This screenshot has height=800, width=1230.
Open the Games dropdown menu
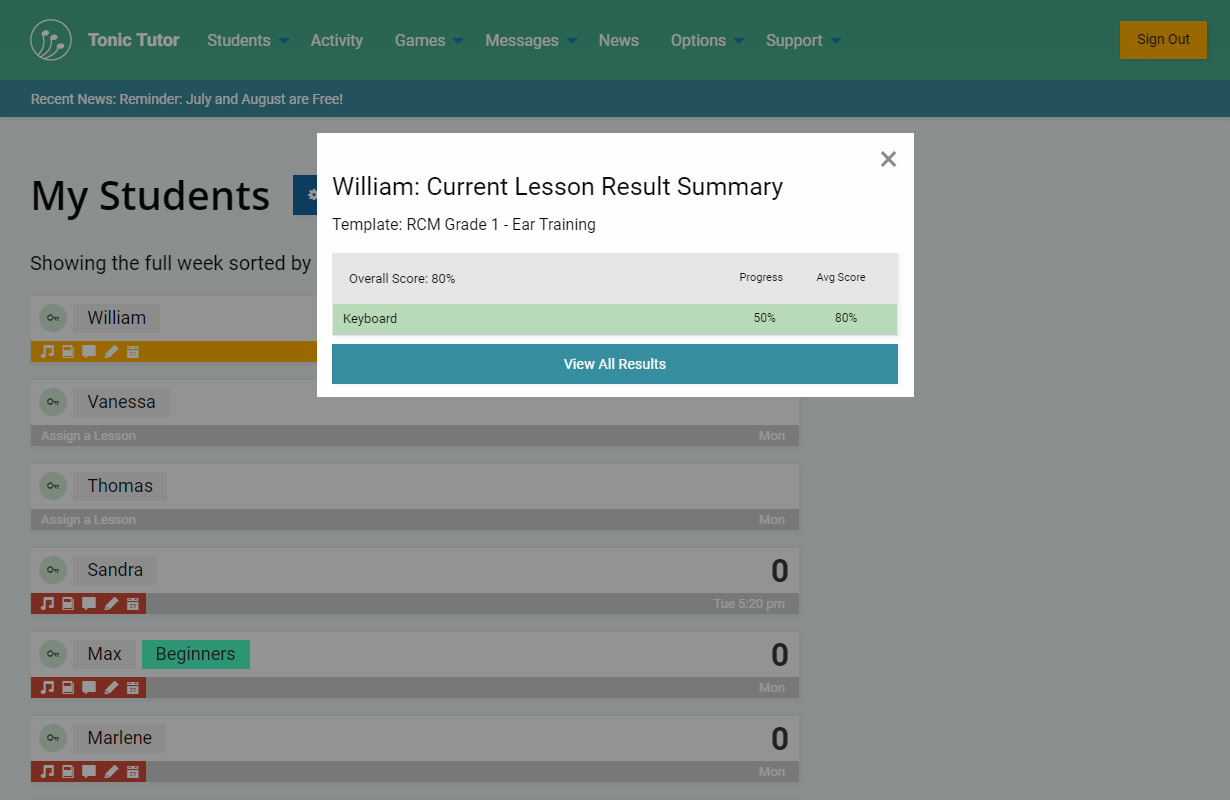[429, 40]
